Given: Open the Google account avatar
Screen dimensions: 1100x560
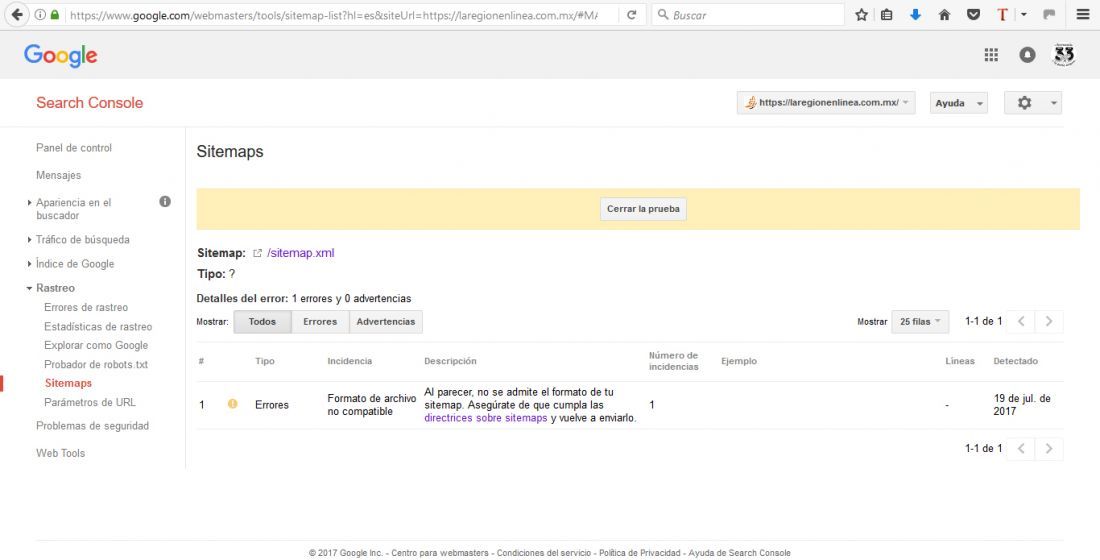Looking at the screenshot, I should (1064, 55).
